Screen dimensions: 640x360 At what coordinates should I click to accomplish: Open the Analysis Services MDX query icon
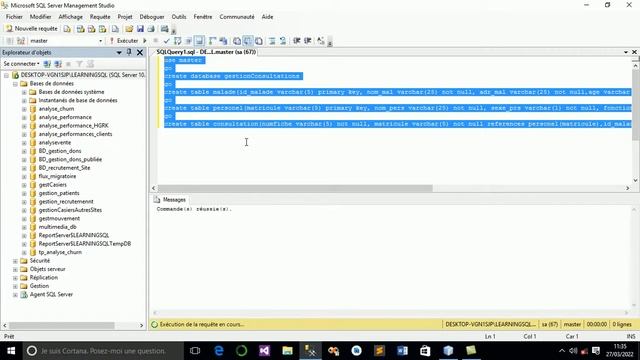[80, 29]
